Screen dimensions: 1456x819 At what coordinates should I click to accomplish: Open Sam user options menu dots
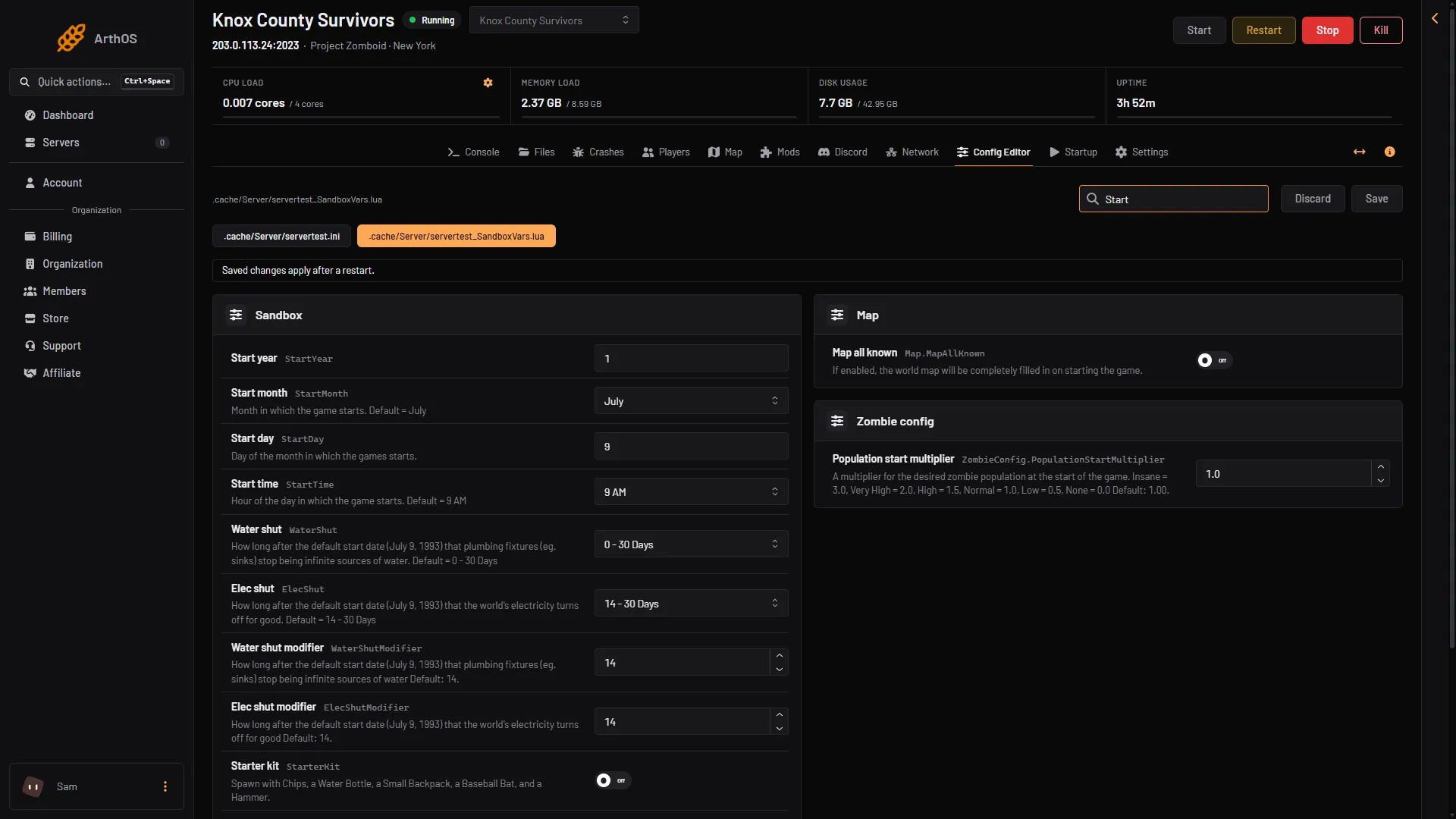click(165, 786)
